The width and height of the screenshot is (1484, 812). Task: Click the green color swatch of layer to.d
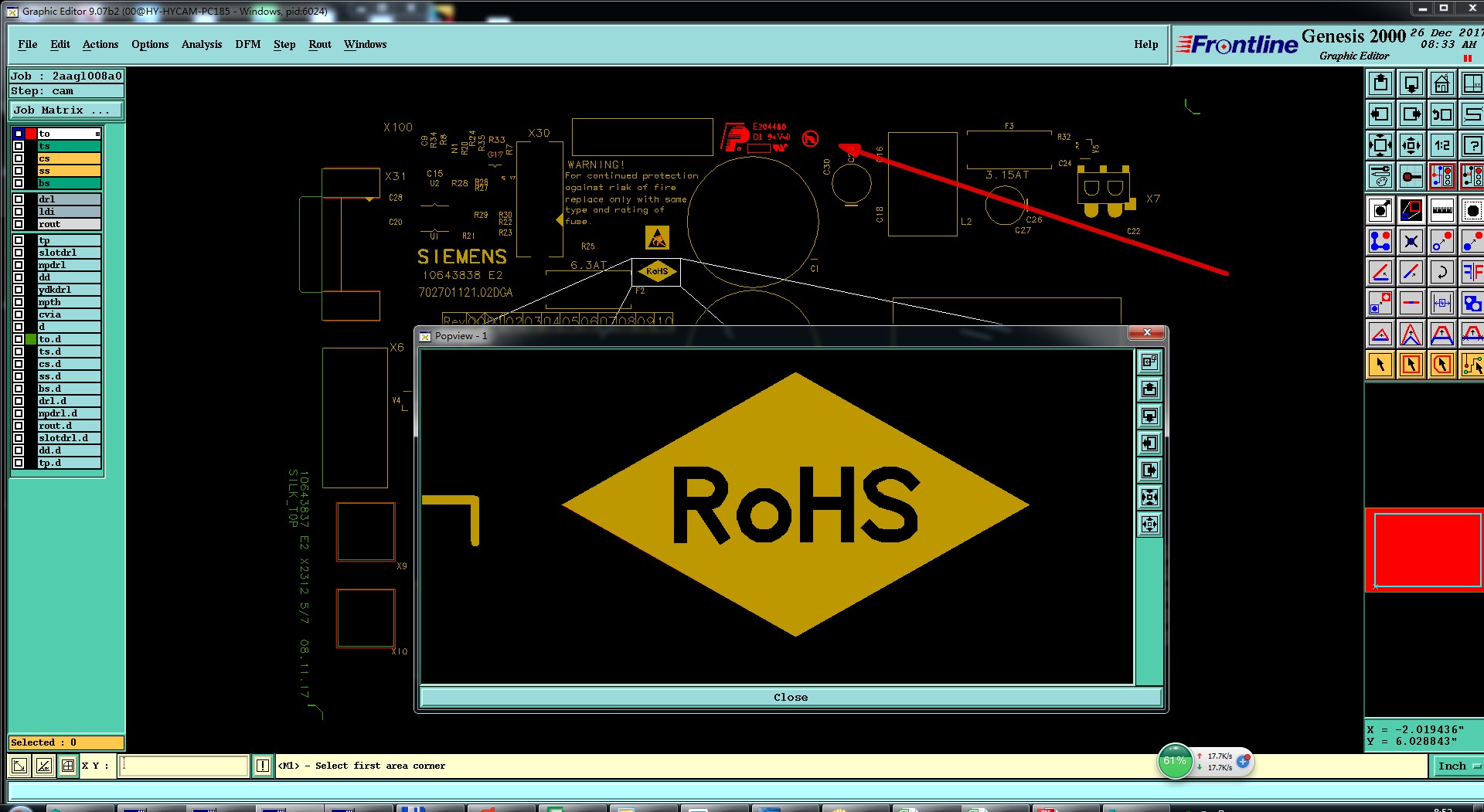[x=31, y=339]
